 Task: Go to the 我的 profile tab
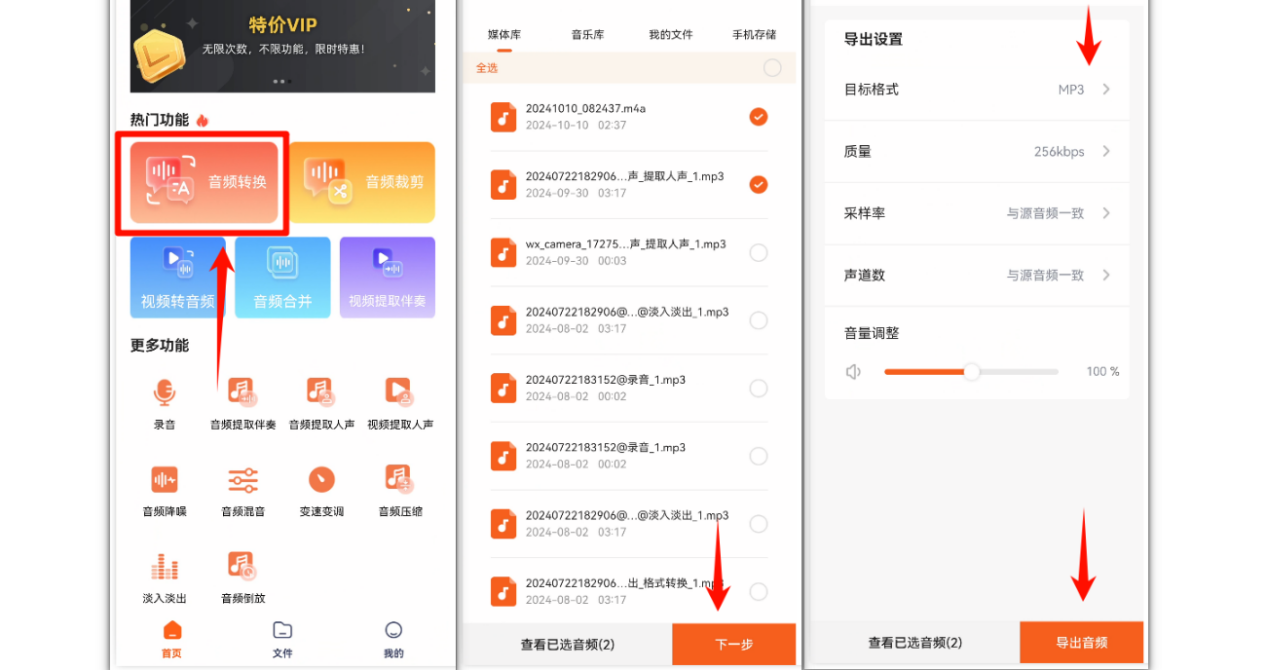click(393, 640)
